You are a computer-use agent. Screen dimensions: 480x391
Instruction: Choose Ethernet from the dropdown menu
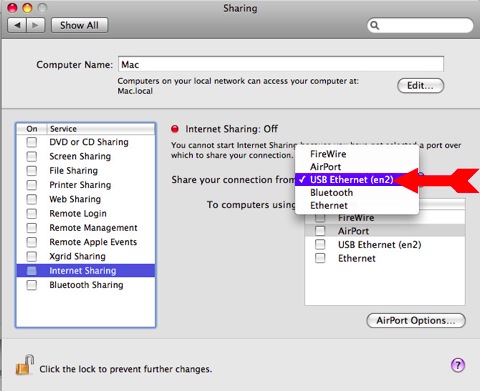[357, 205]
